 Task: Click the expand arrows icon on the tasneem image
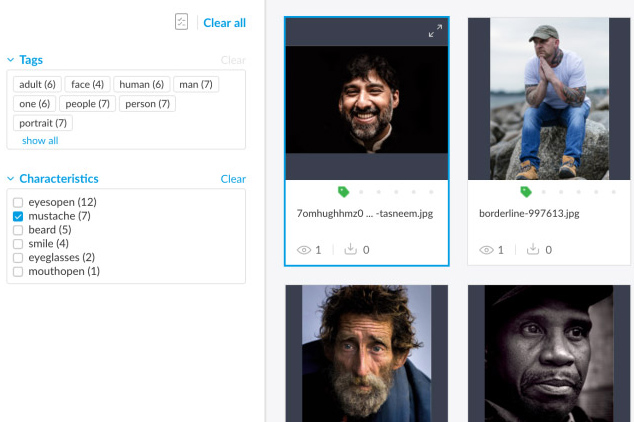[435, 31]
